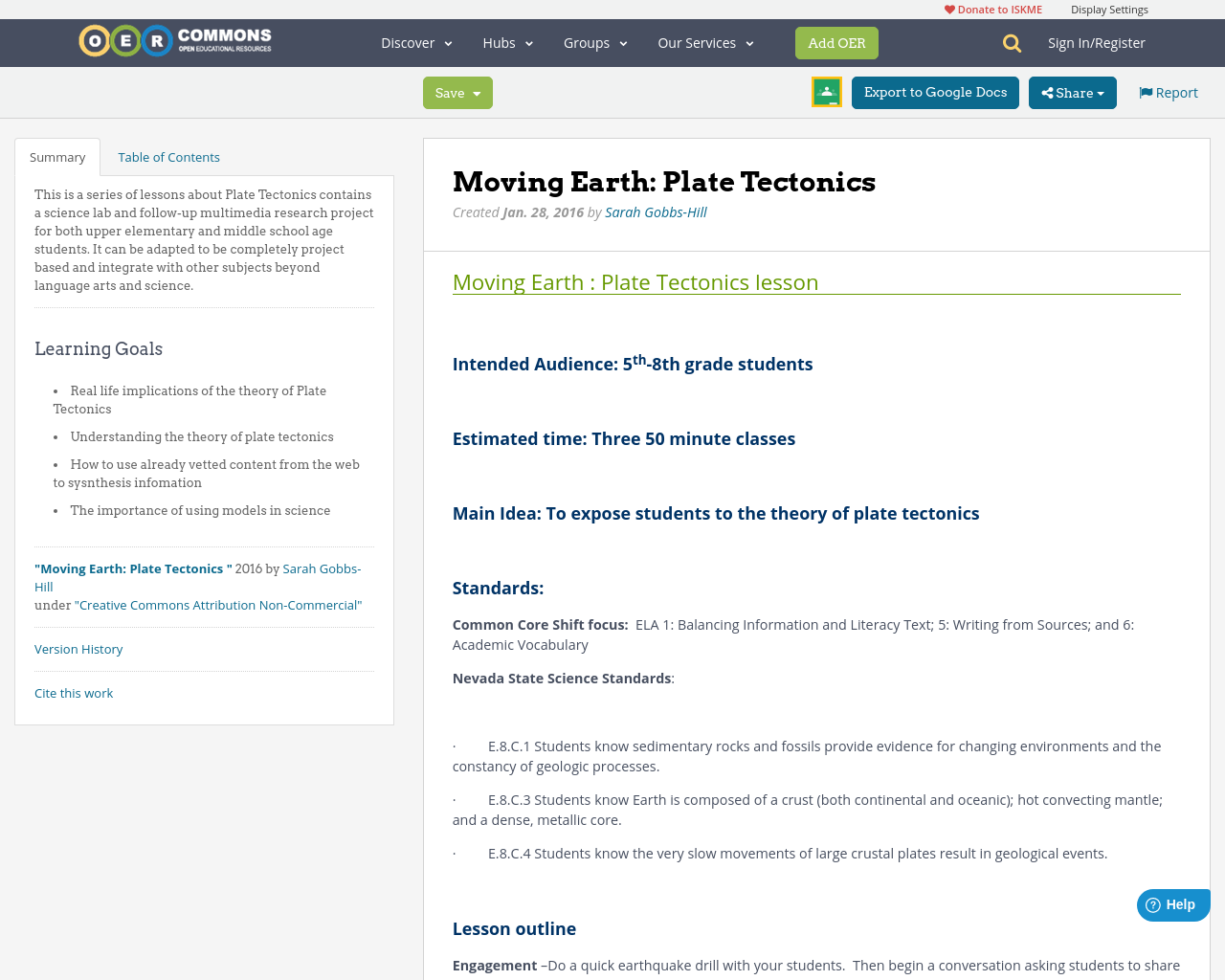Screen dimensions: 1225x980
Task: Open Display Settings
Action: (1109, 8)
